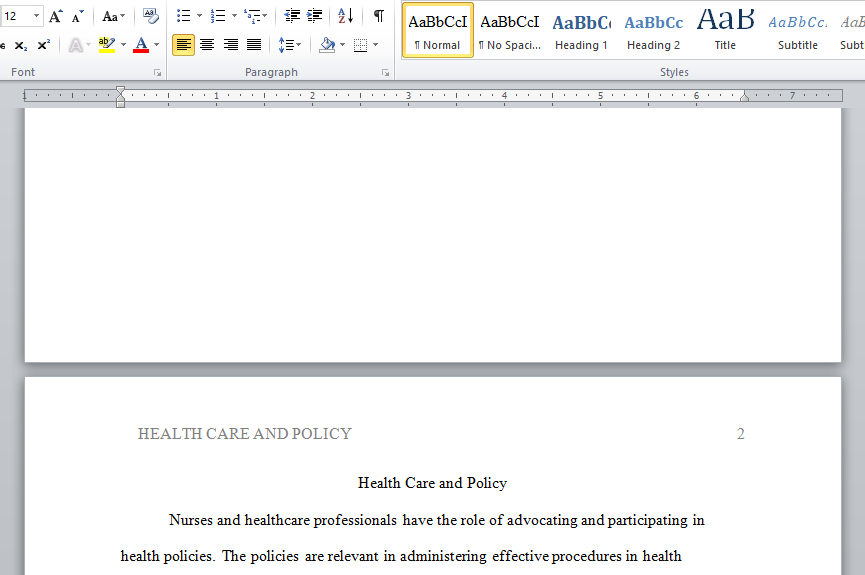The height and width of the screenshot is (575, 865).
Task: Click the centered title Health Care and Policy
Action: click(x=432, y=483)
